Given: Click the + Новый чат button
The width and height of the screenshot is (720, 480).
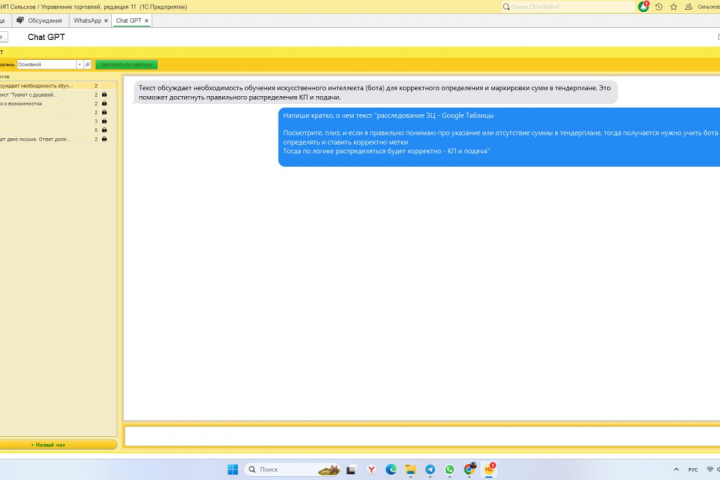Looking at the screenshot, I should 58,445.
